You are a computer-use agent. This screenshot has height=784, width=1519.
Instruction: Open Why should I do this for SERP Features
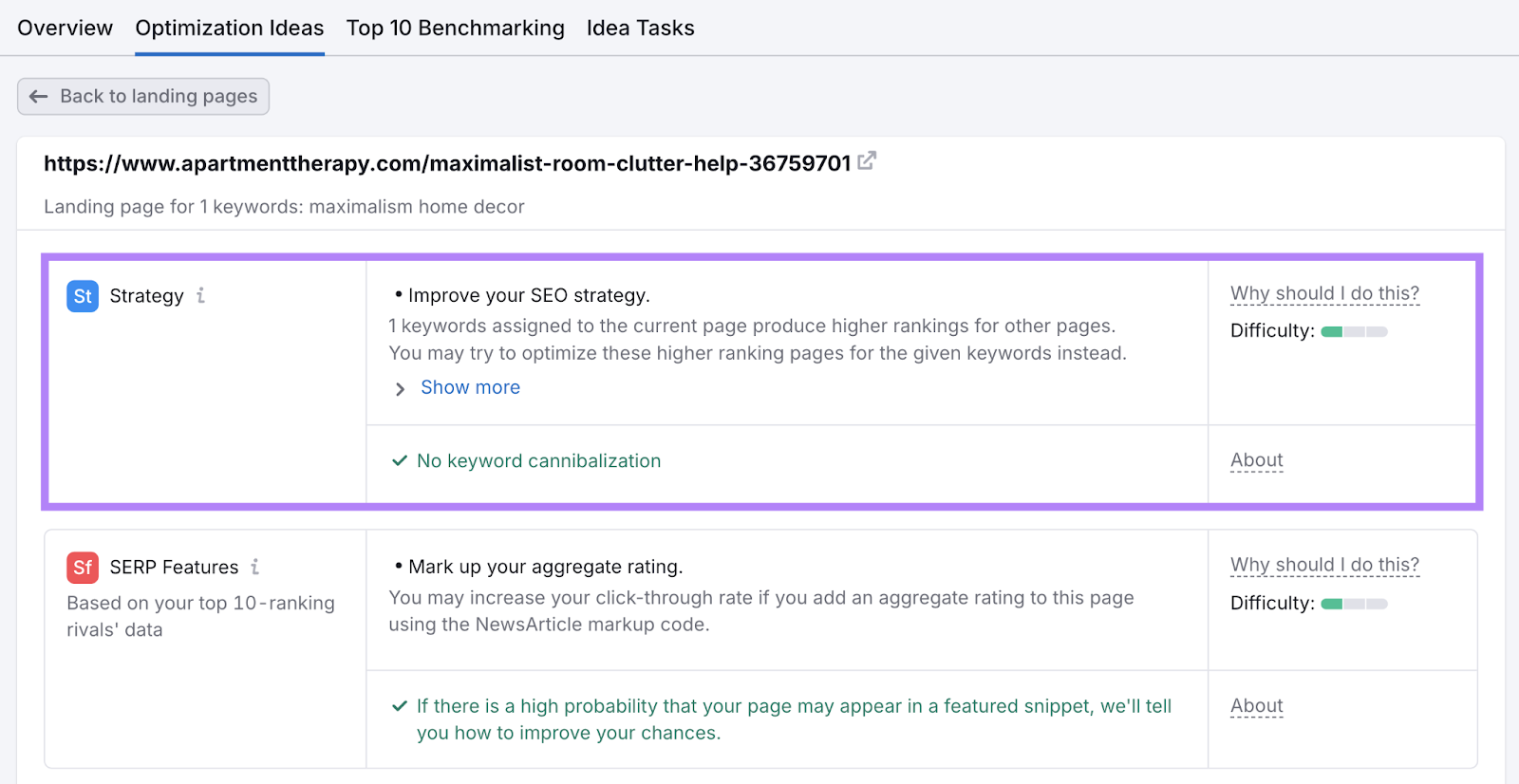(x=1324, y=565)
